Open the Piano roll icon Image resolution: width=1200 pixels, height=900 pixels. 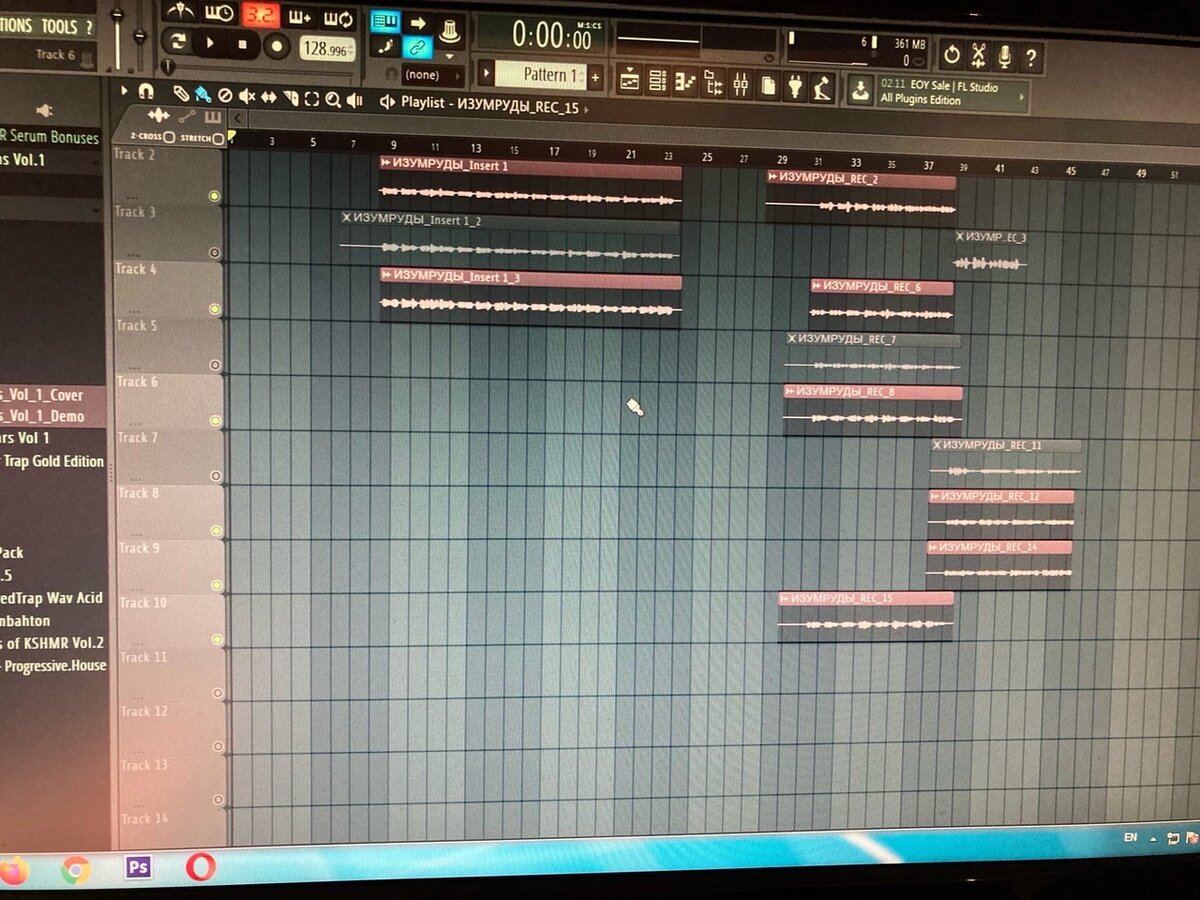[685, 84]
